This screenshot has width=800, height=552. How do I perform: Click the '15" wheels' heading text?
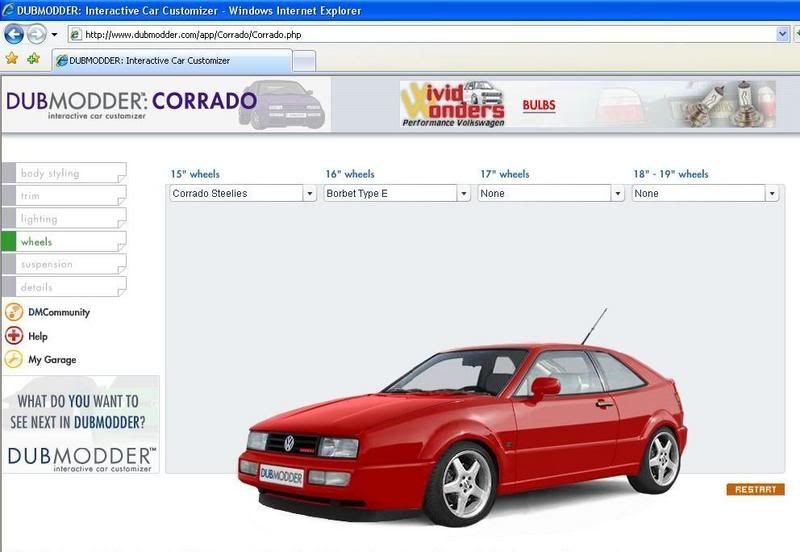click(x=195, y=174)
